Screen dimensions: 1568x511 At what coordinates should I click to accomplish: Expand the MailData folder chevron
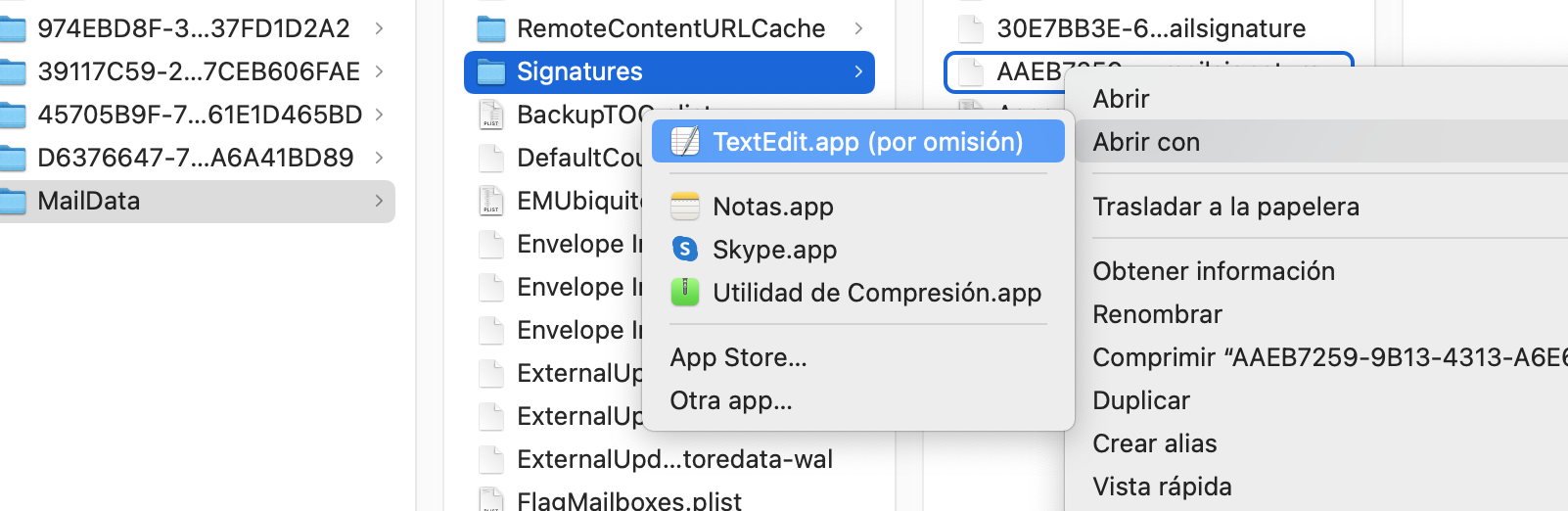(x=379, y=202)
